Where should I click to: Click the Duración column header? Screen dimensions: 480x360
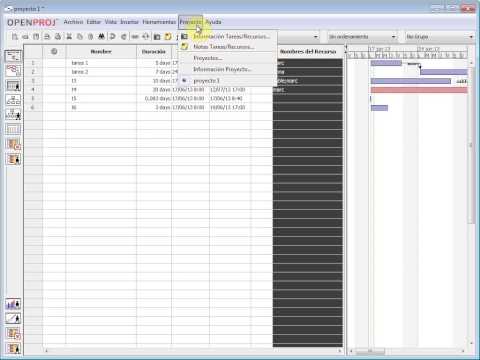(x=154, y=52)
